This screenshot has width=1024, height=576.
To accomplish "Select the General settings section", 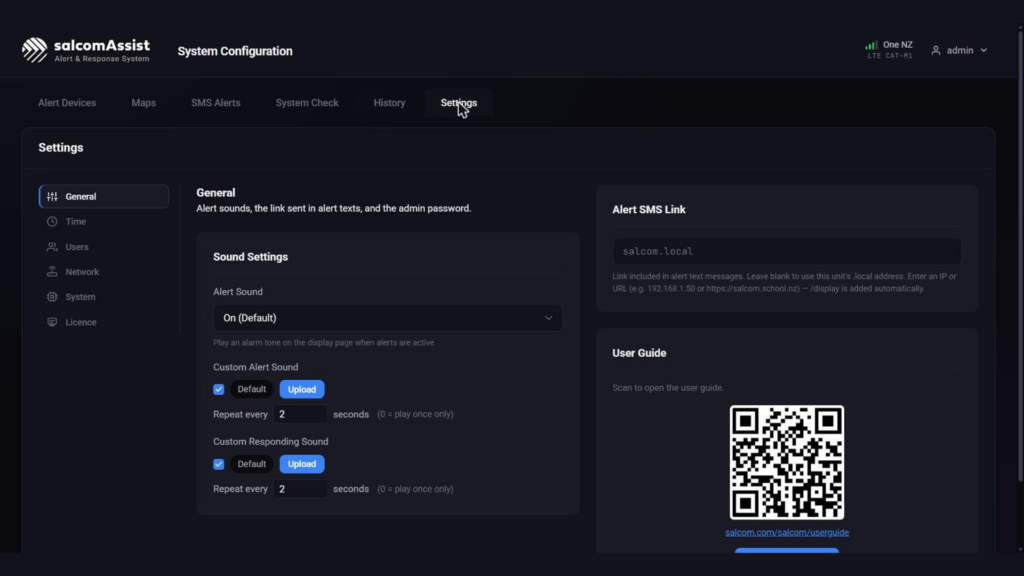I will point(104,197).
